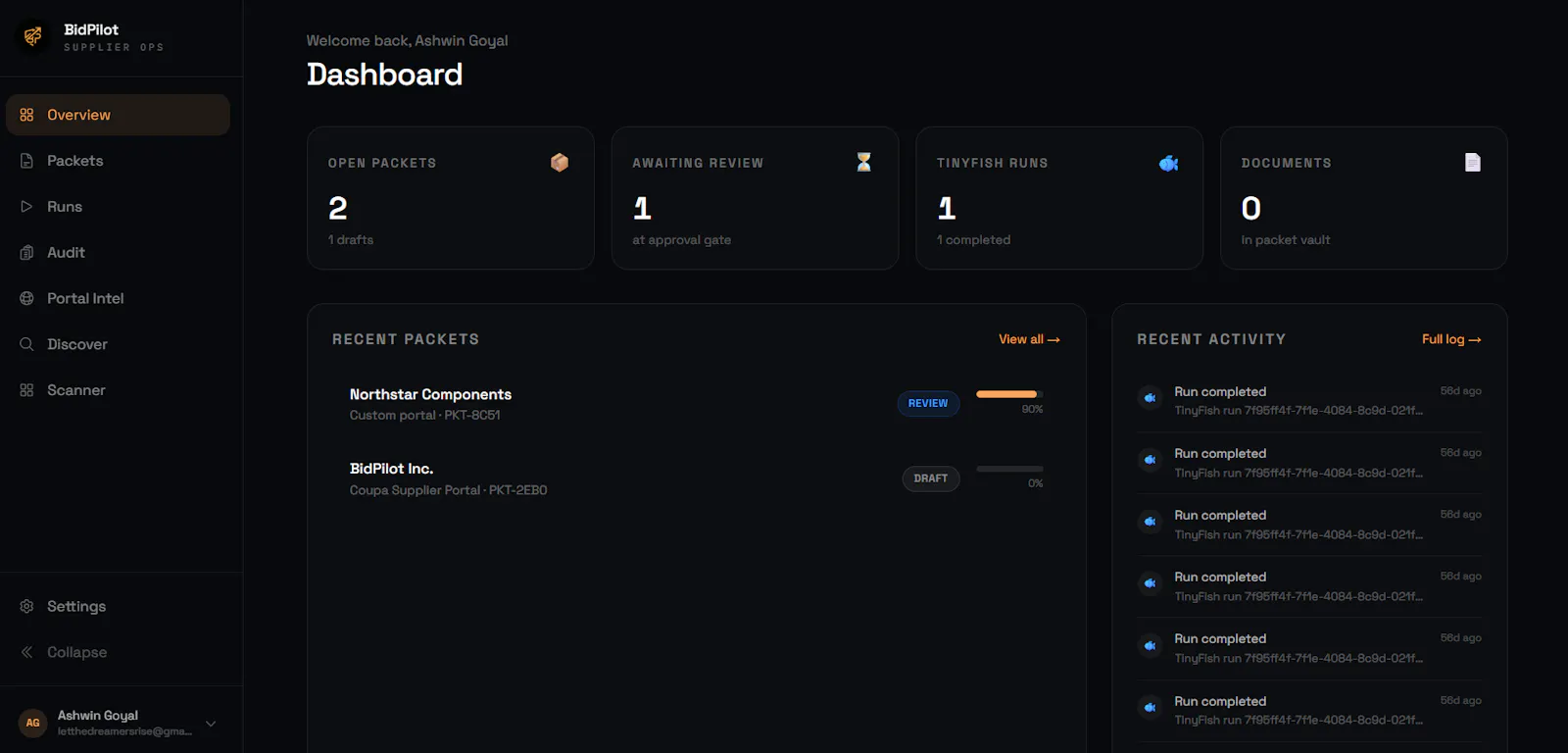Click "Welcome back, Ashwin Goyal" greeting
1568x753 pixels.
pos(407,40)
